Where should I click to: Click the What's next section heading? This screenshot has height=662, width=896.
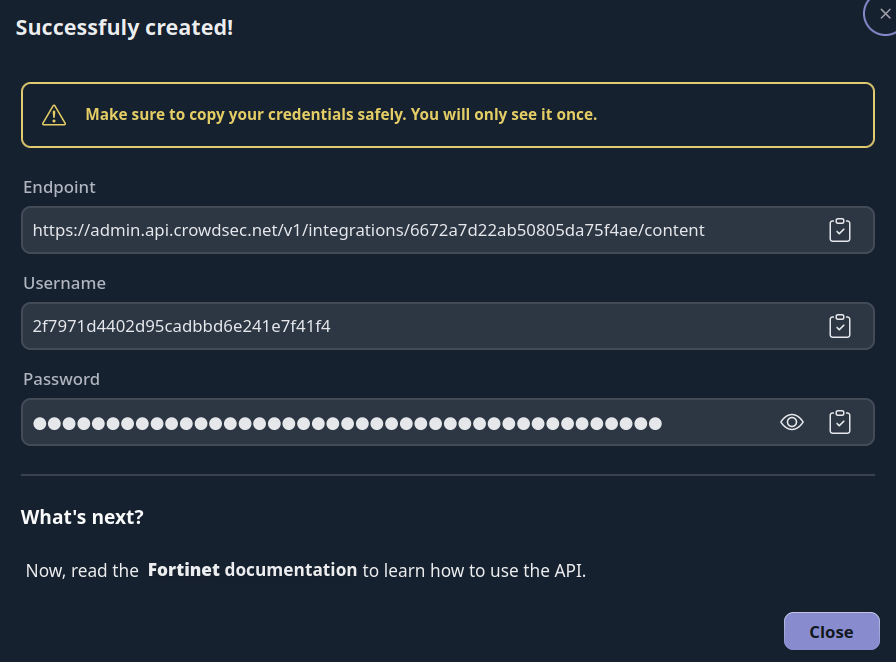(83, 517)
